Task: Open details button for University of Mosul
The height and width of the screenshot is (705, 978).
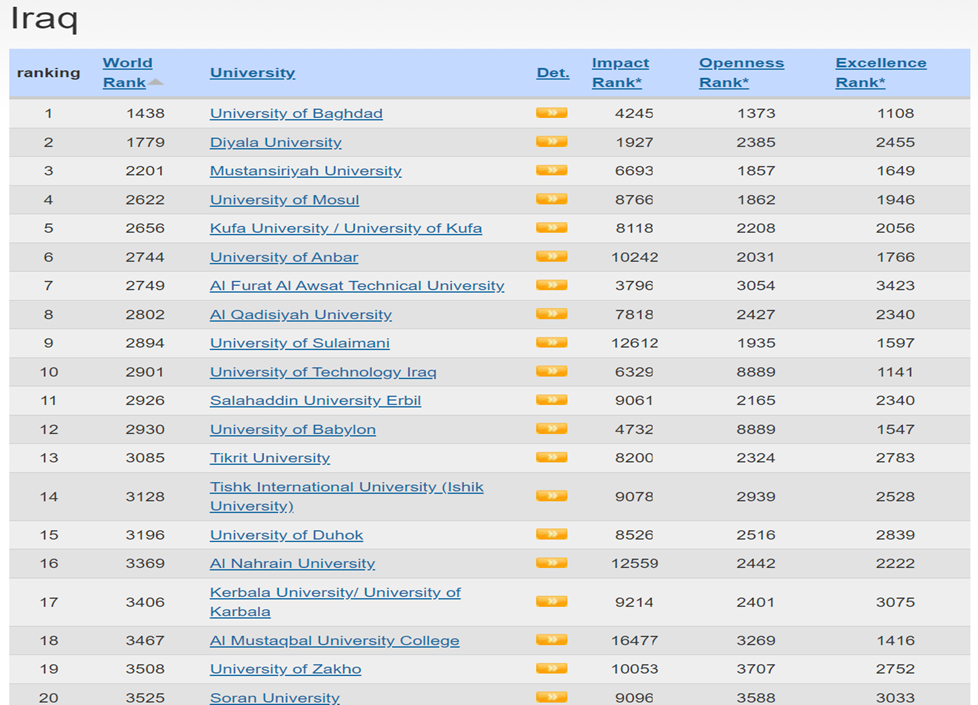Action: (x=551, y=199)
